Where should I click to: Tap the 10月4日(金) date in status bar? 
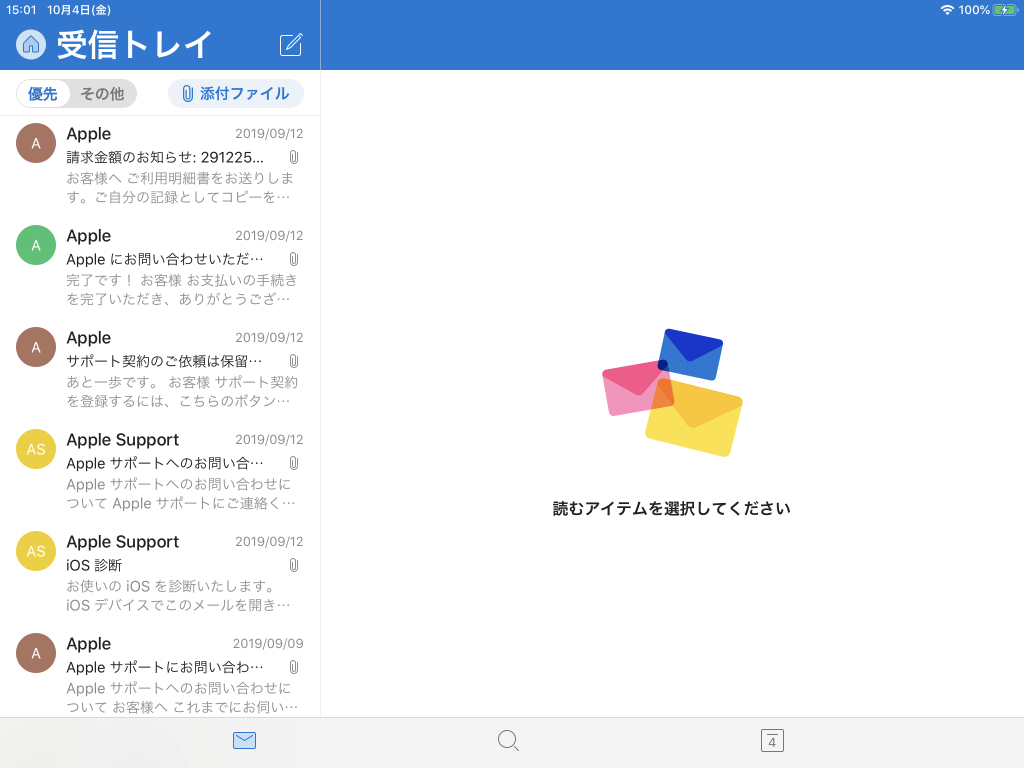(79, 10)
